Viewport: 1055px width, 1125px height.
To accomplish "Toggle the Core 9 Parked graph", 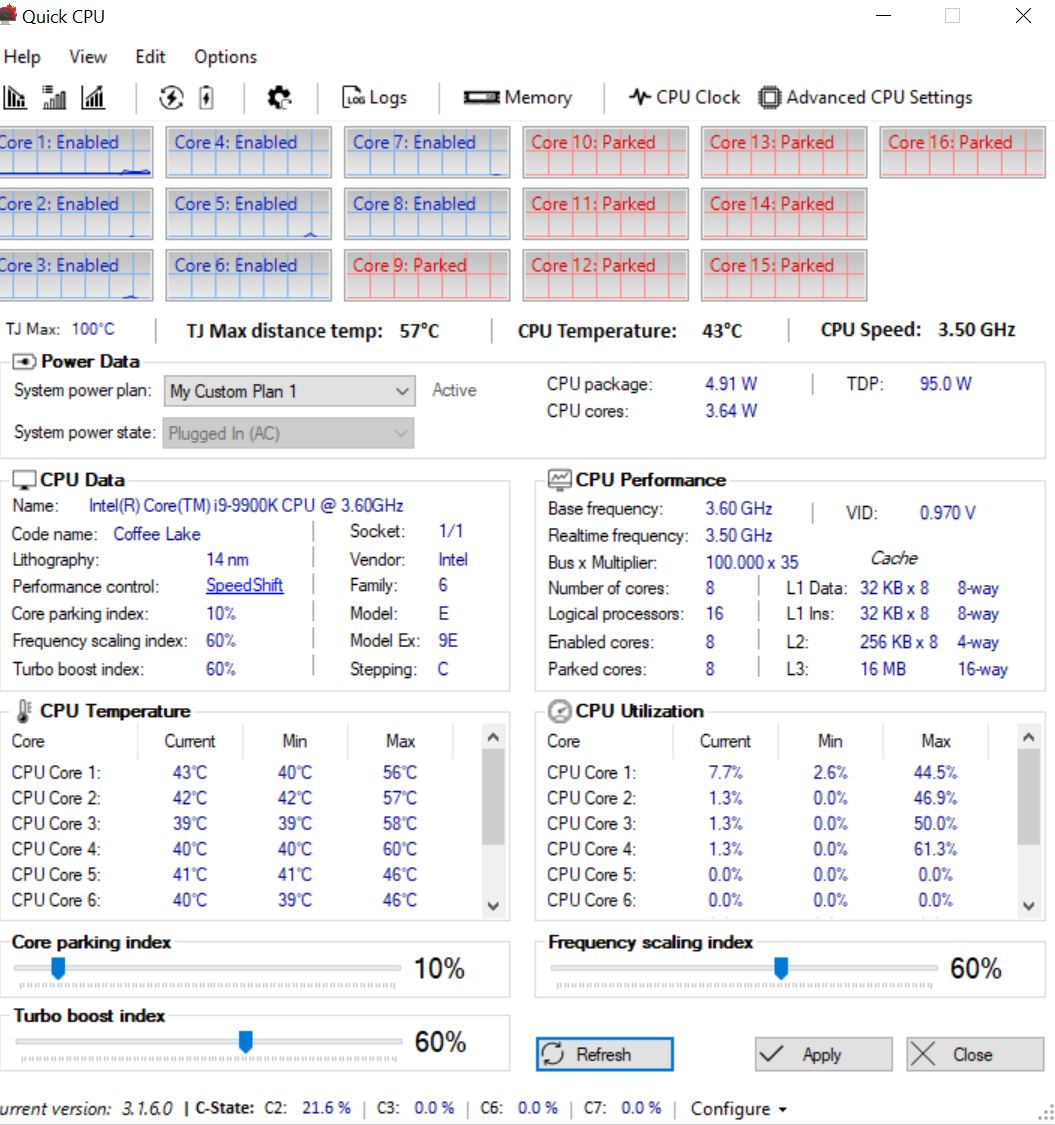I will [427, 275].
